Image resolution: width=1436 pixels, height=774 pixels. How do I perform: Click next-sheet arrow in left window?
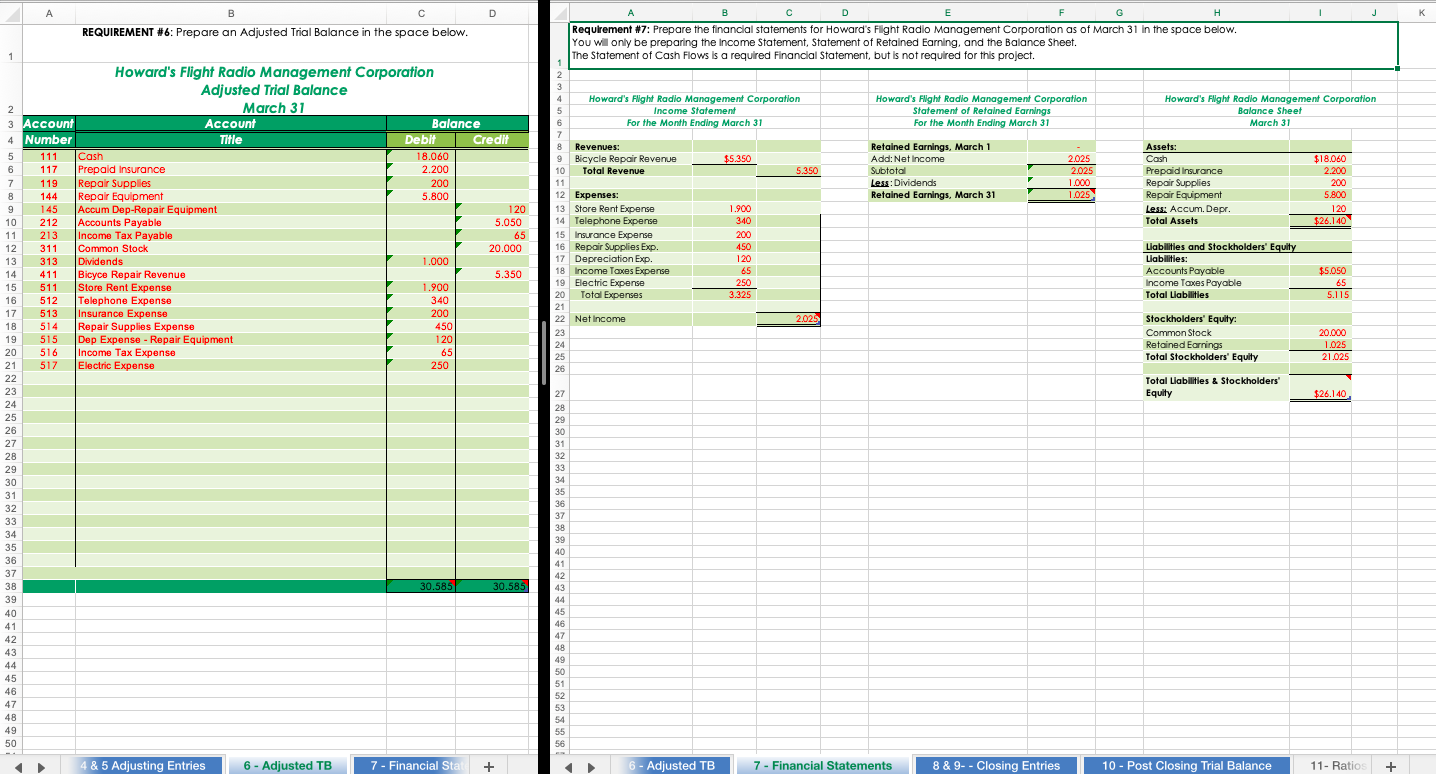click(41, 766)
